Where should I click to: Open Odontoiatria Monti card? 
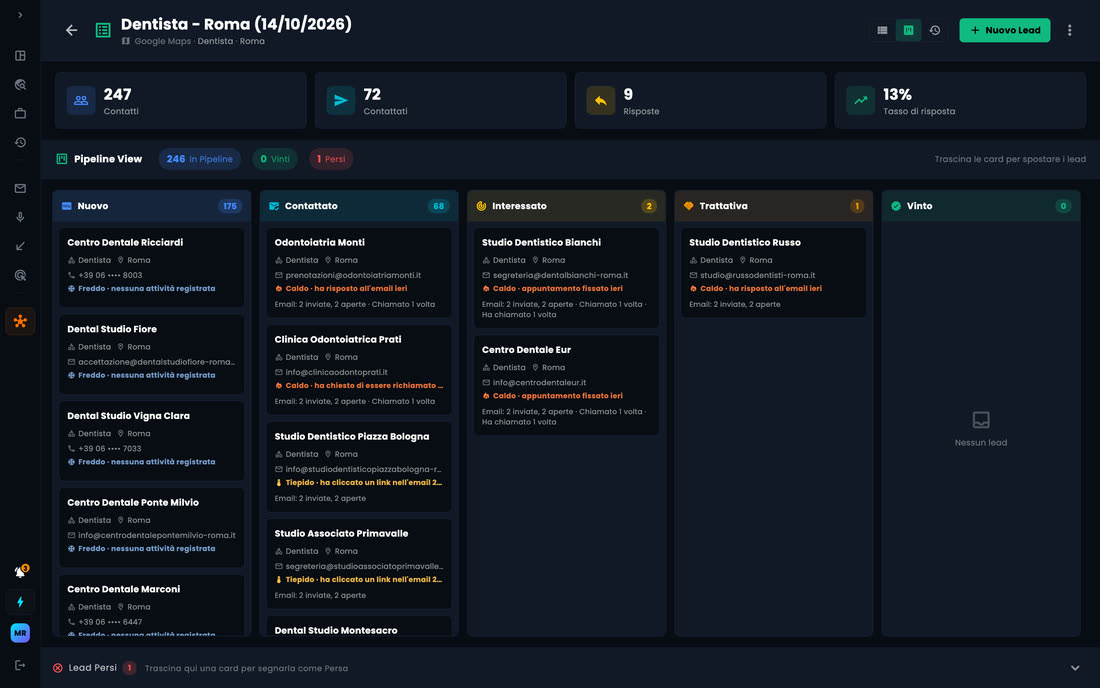[x=358, y=272]
